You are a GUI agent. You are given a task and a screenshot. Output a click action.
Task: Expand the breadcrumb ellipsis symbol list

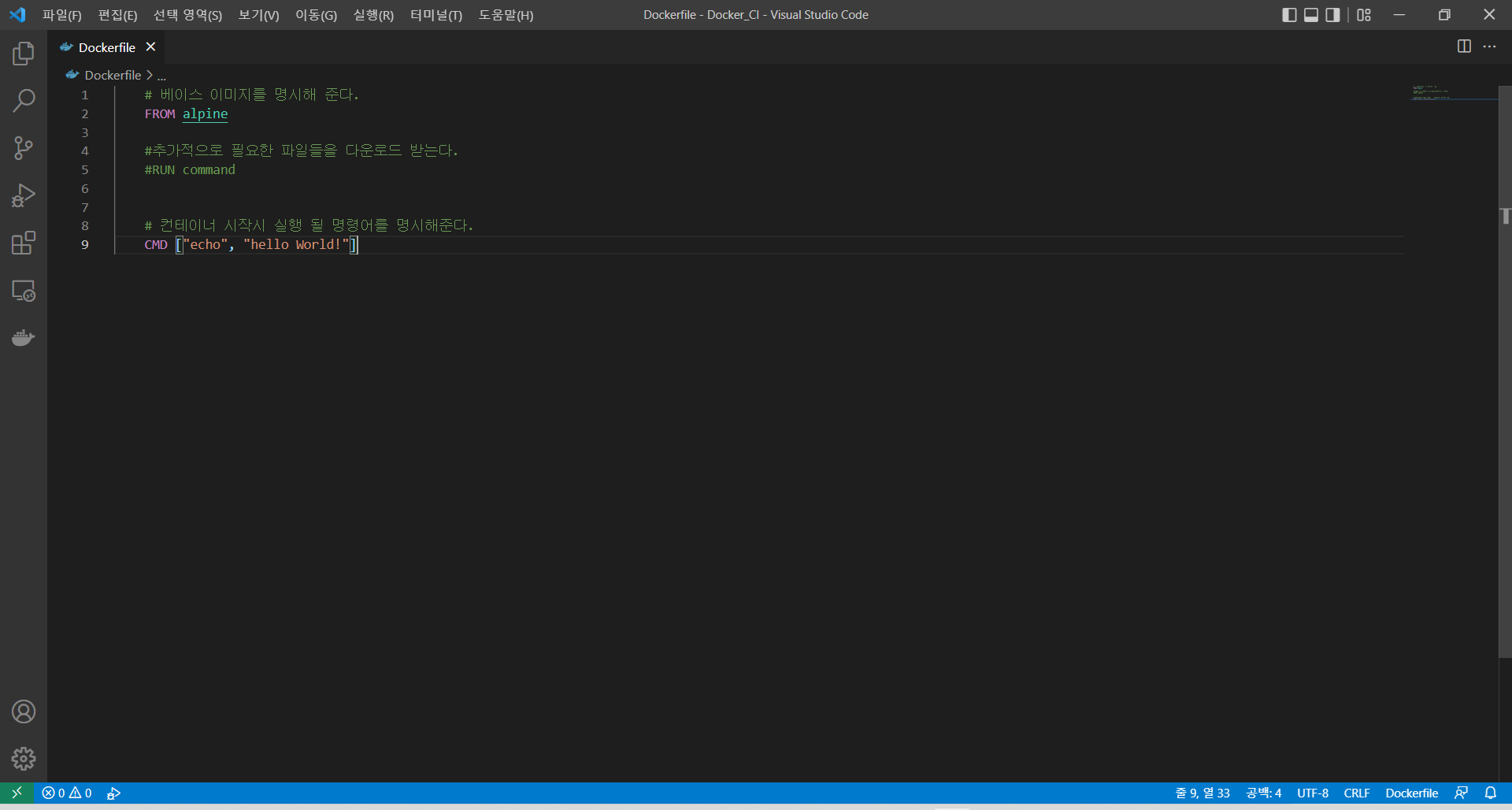click(161, 76)
